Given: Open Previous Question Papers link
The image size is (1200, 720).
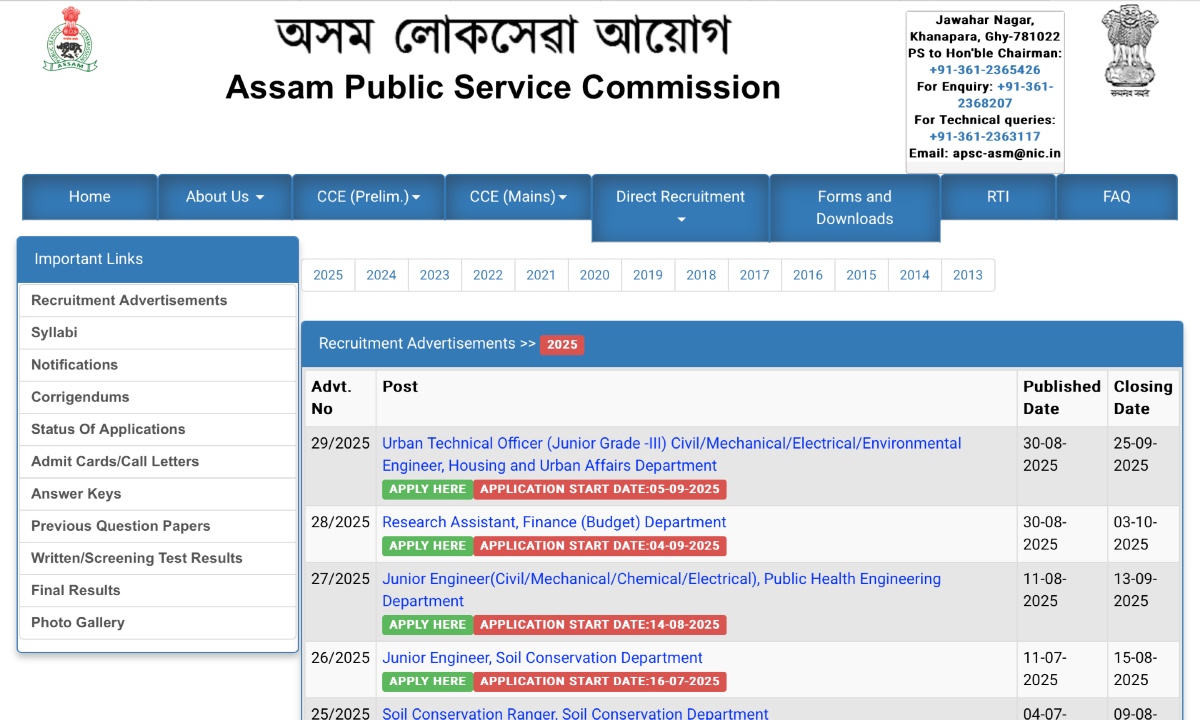Looking at the screenshot, I should (158, 526).
